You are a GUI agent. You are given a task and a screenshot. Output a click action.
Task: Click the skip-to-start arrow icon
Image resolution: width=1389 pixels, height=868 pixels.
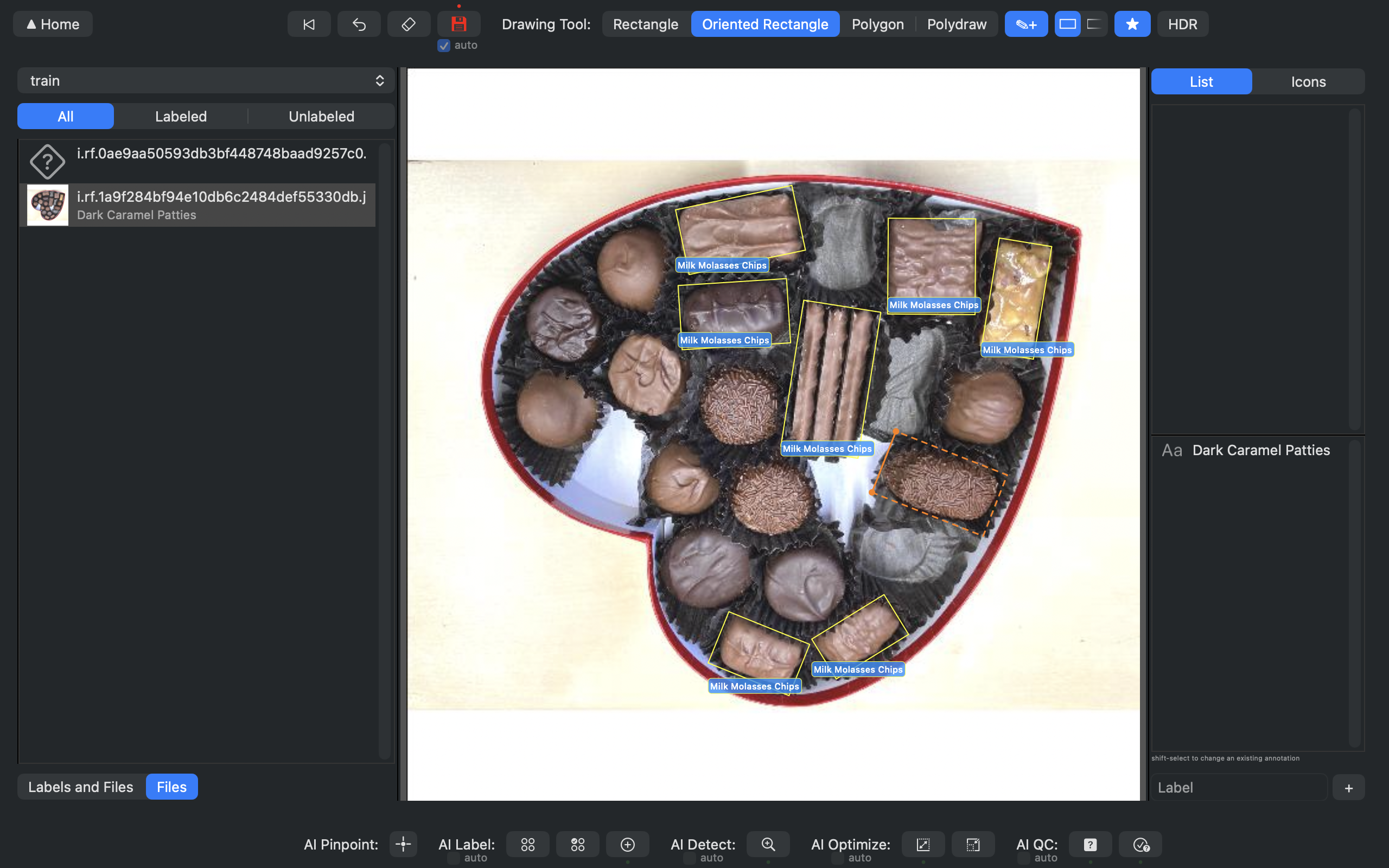(309, 23)
